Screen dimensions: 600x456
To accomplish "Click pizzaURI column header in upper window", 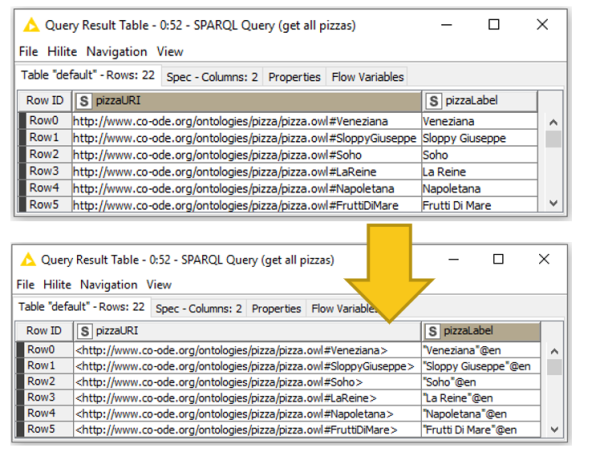I will point(246,101).
